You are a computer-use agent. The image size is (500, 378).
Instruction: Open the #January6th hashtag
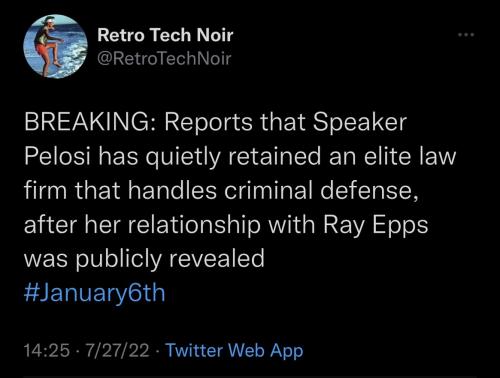point(95,293)
